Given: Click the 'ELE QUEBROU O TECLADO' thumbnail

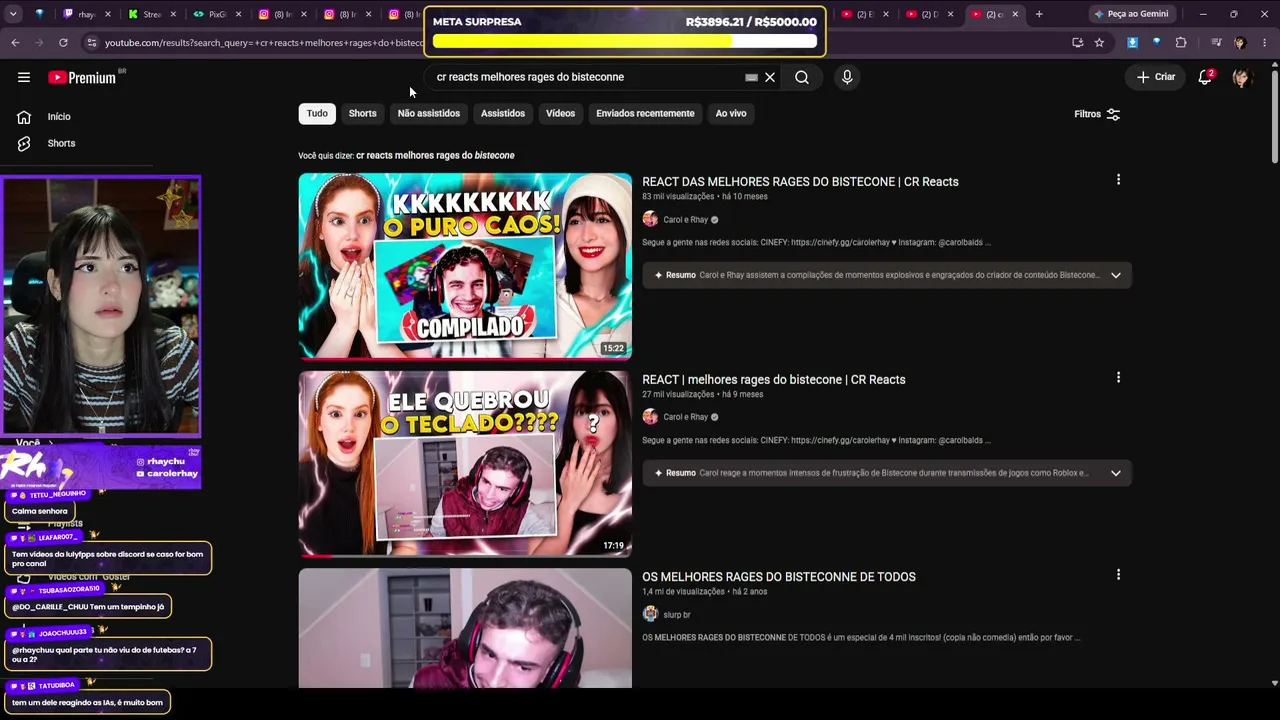Looking at the screenshot, I should [x=465, y=464].
